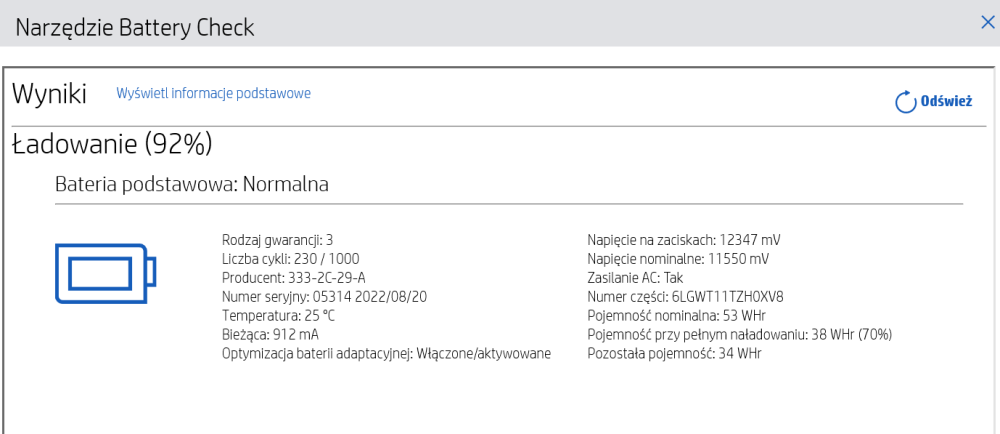Click the Optymizacja baterii adaptacyjnej status line
The width and height of the screenshot is (1000, 434).
click(386, 354)
